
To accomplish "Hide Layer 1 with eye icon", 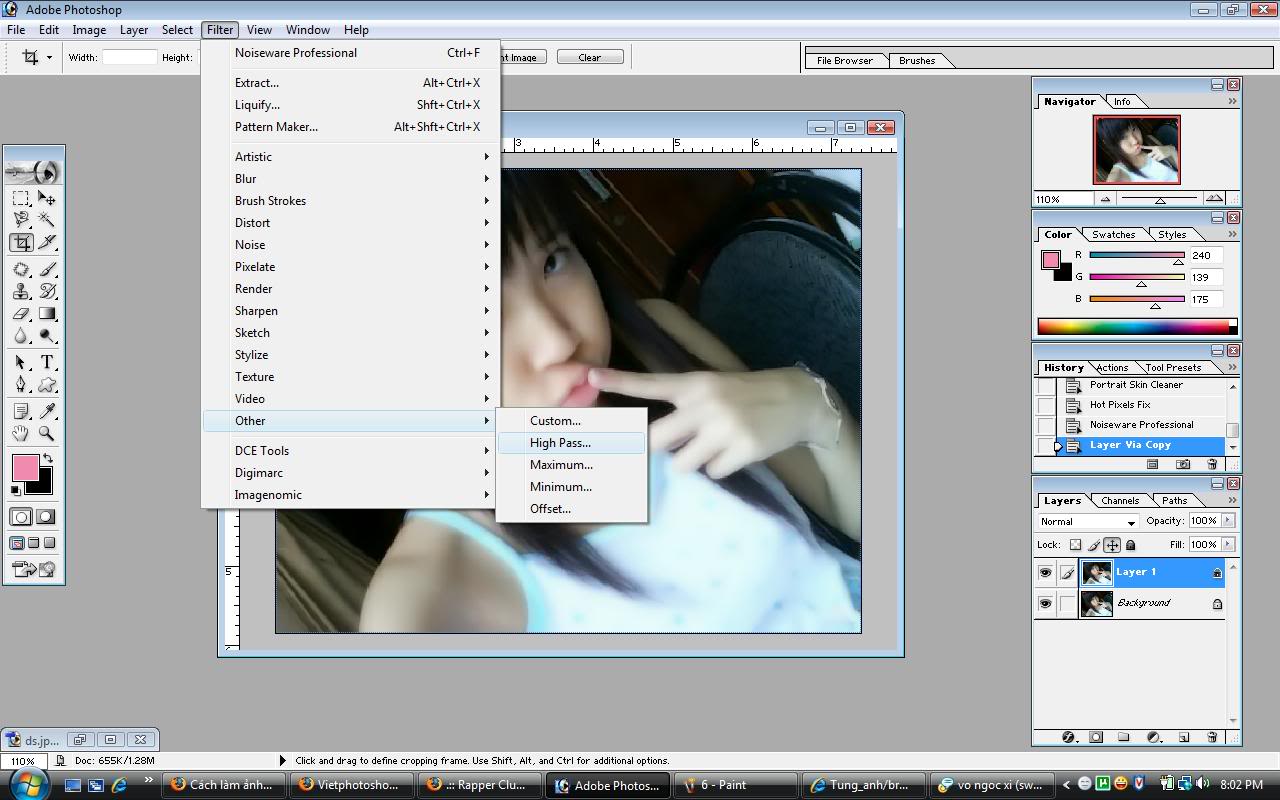I will tap(1045, 573).
